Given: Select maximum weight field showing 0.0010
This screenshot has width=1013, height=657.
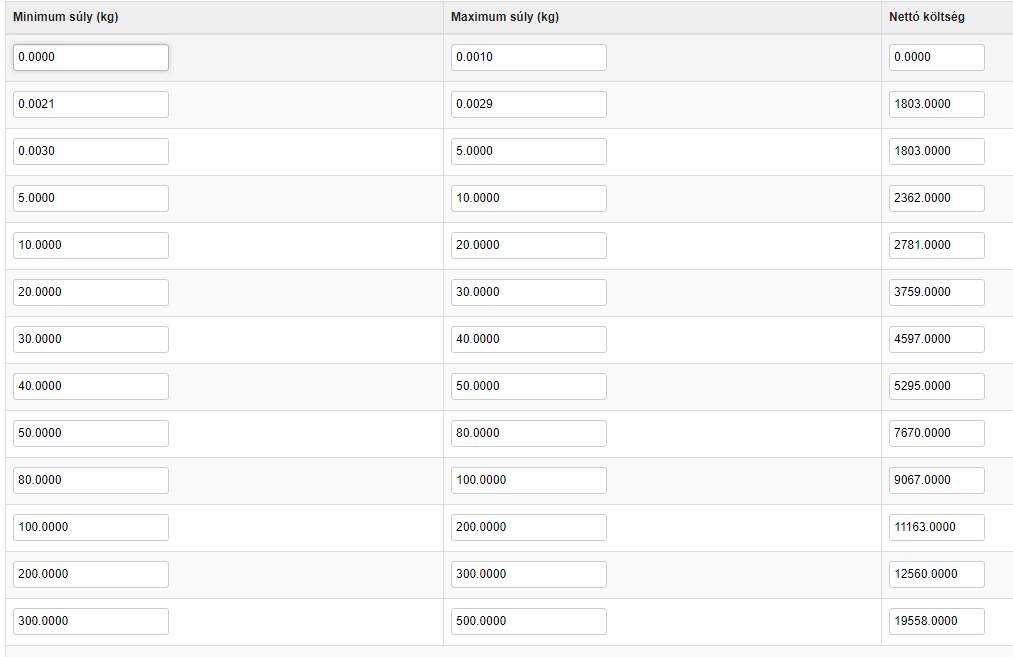Looking at the screenshot, I should [528, 57].
